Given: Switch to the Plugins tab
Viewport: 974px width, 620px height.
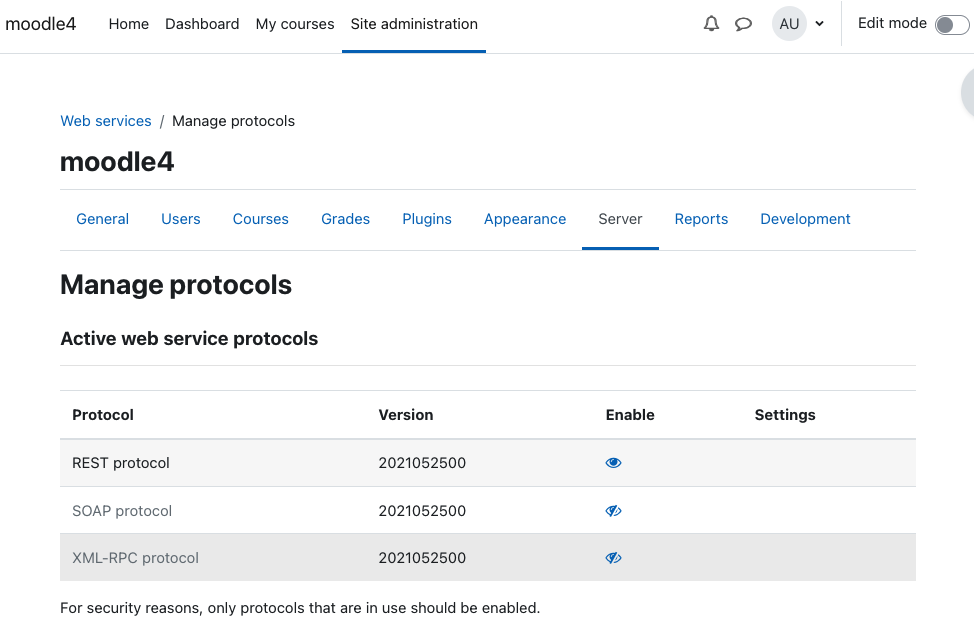Looking at the screenshot, I should (427, 219).
